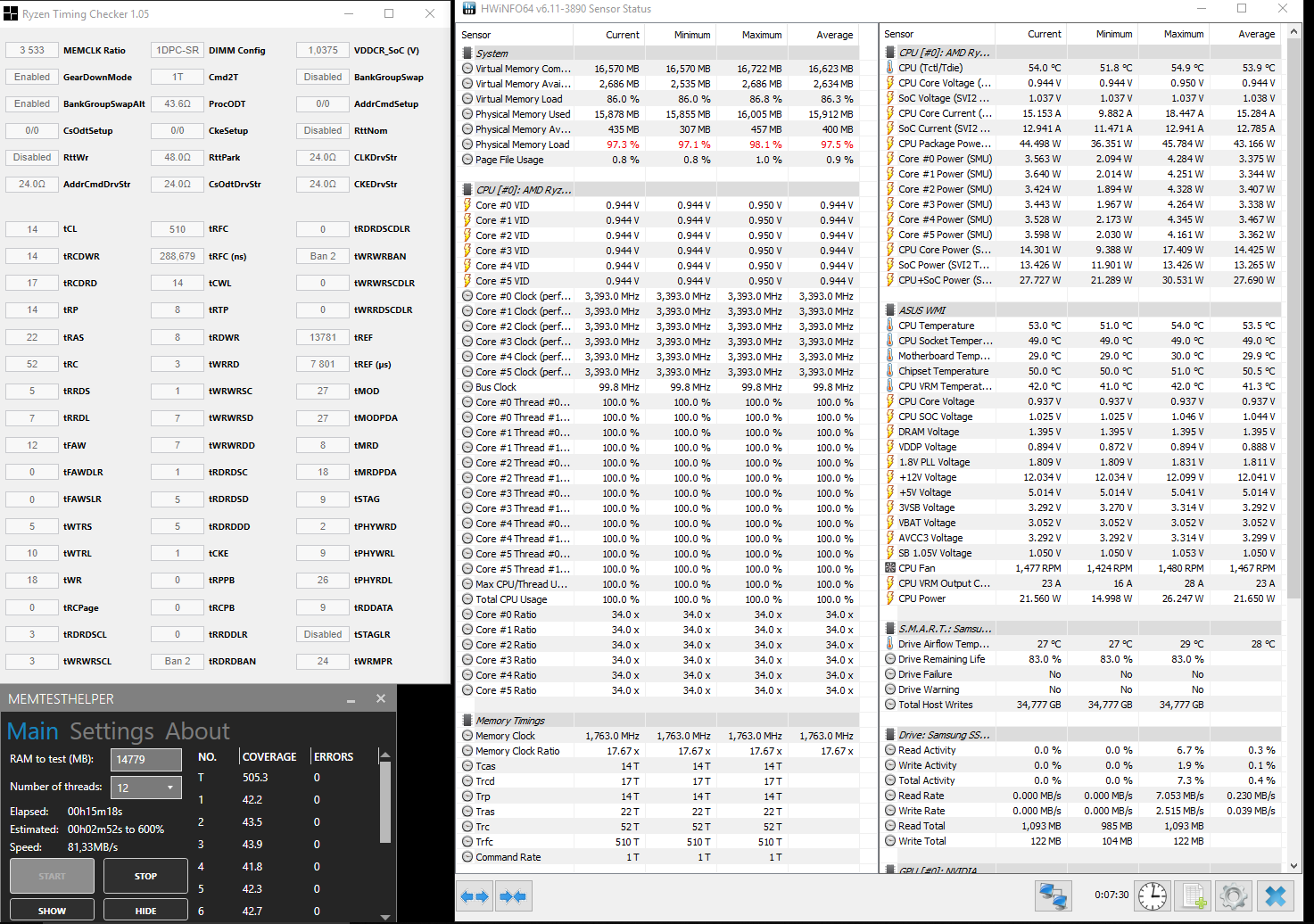Reset the HWiNFO elapsed-time clock icon
The width and height of the screenshot is (1314, 924).
coord(1153,895)
